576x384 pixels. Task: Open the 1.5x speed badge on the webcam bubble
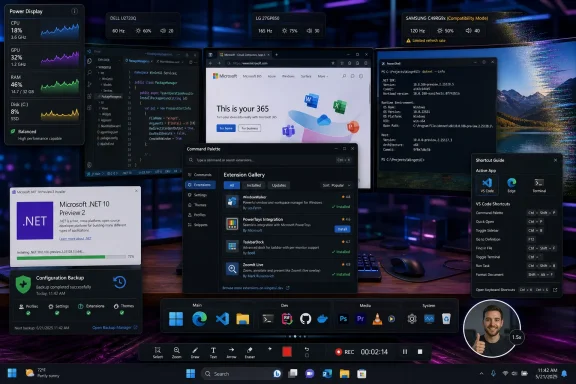[516, 337]
